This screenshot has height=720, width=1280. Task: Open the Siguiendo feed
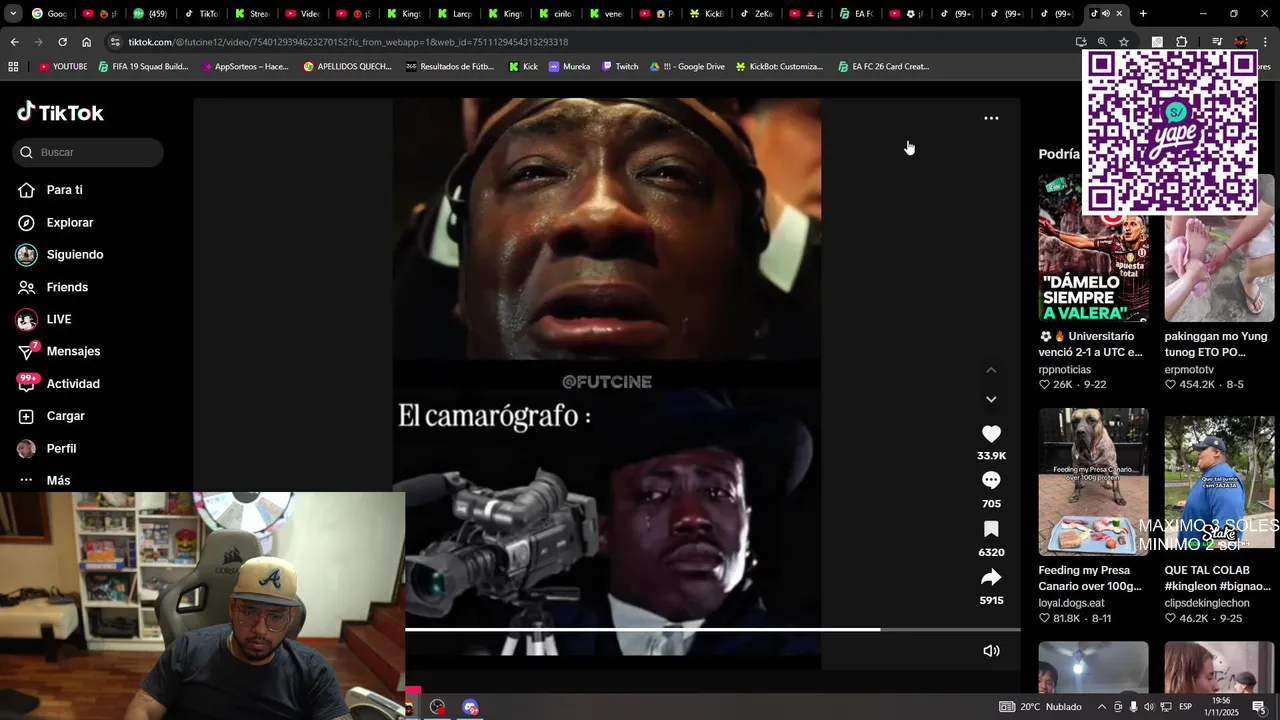pos(74,255)
